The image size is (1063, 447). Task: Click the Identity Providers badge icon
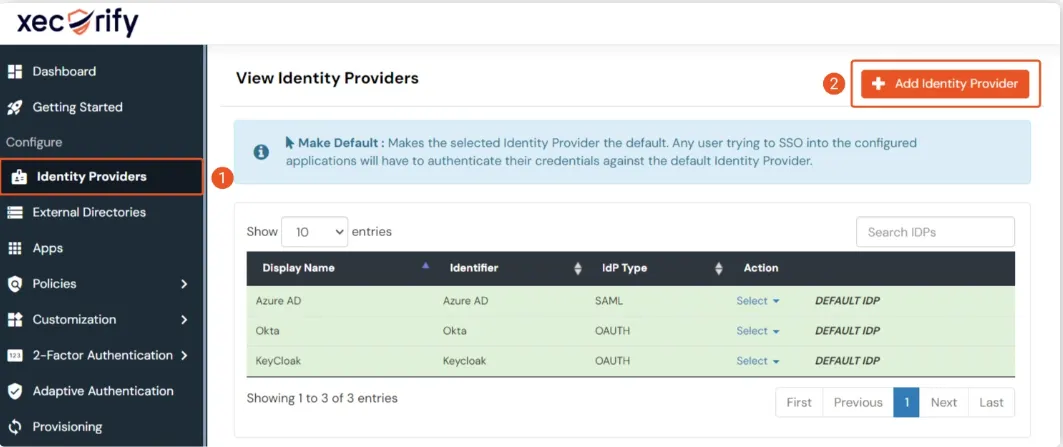[19, 177]
